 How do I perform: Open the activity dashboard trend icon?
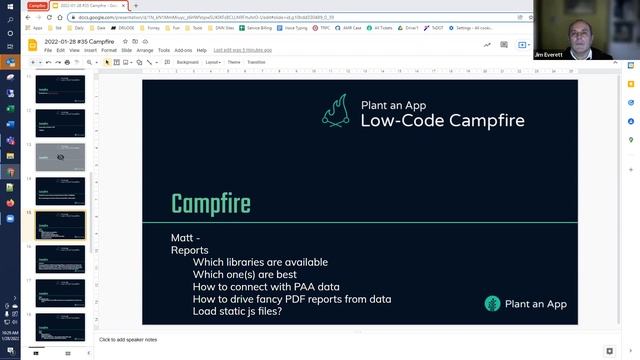tap(487, 45)
